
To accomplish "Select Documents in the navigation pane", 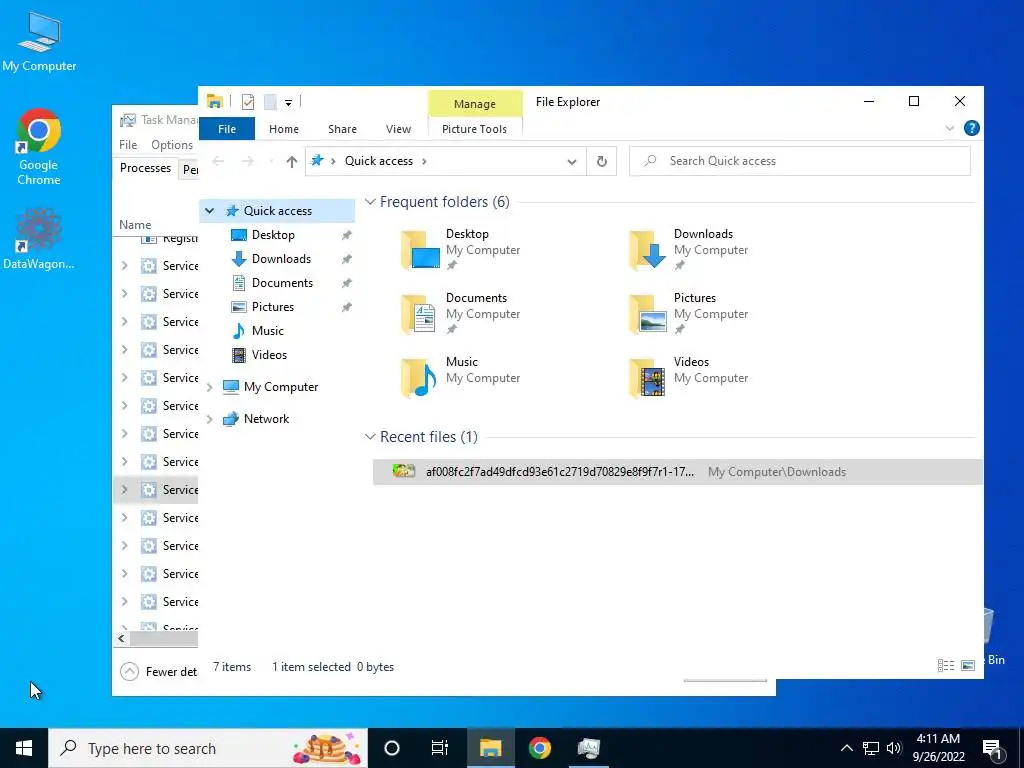I will tap(282, 283).
